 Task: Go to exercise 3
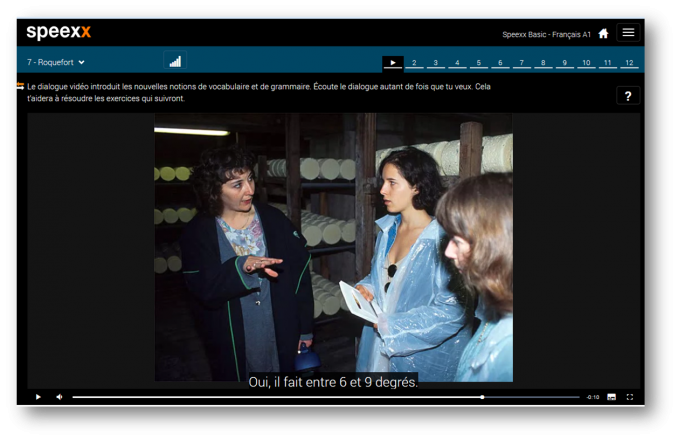(435, 63)
